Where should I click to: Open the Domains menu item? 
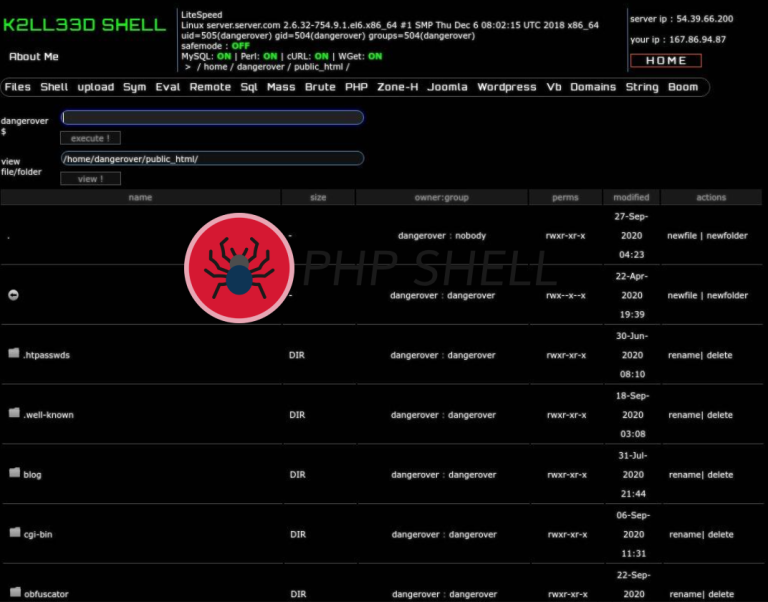pyautogui.click(x=593, y=87)
